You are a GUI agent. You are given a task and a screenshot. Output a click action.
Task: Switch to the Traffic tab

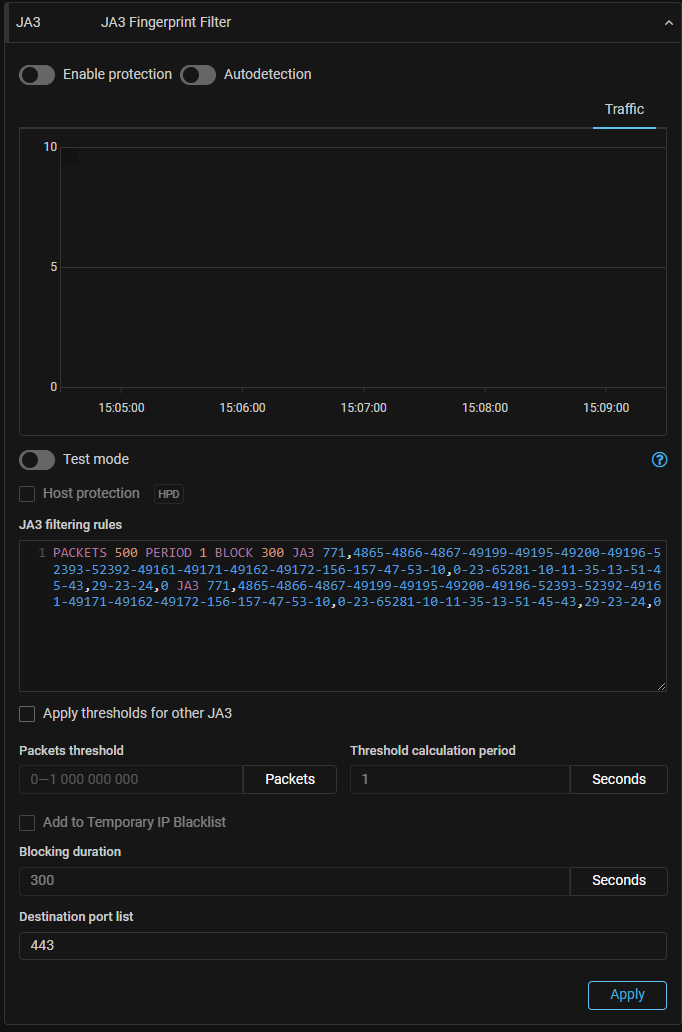(x=624, y=109)
